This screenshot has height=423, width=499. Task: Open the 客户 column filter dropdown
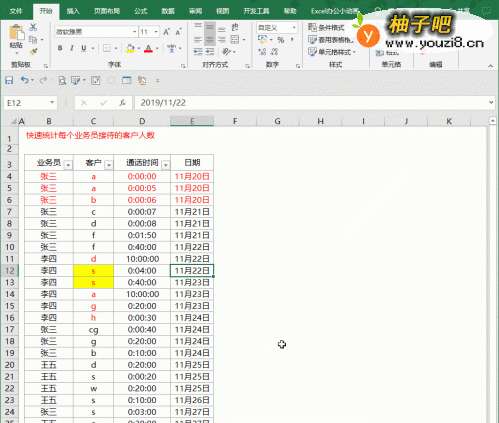108,165
